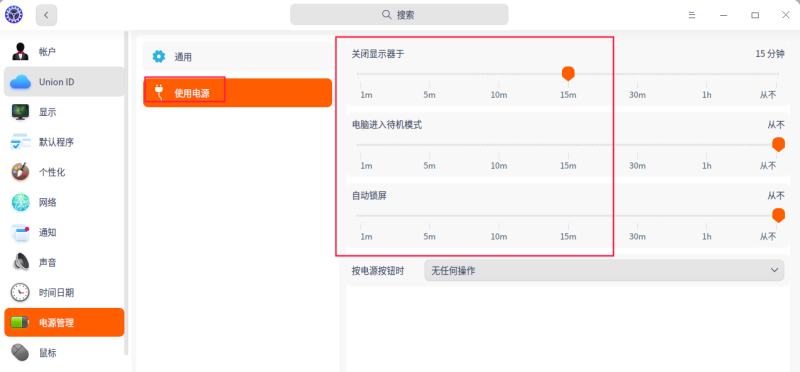This screenshot has height=372, width=800.
Task: Set 关闭显示器于 slider to 从不
Action: pyautogui.click(x=768, y=94)
